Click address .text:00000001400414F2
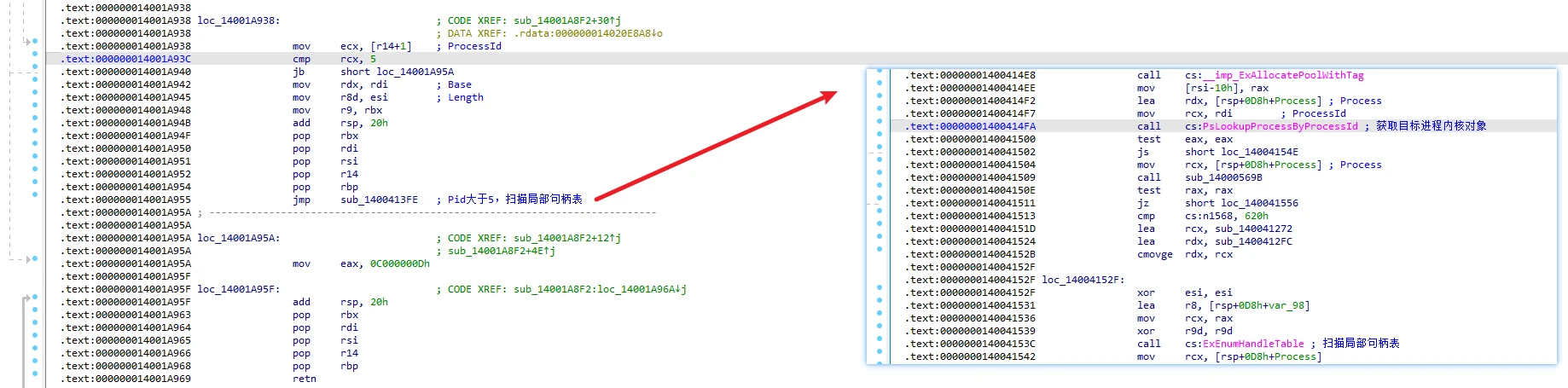 click(x=970, y=101)
